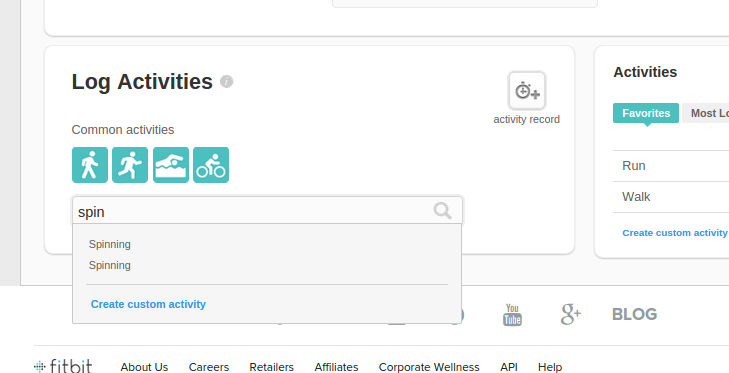Pick the Bike common activity icon
Viewport: 729px width, 373px height.
(211, 165)
